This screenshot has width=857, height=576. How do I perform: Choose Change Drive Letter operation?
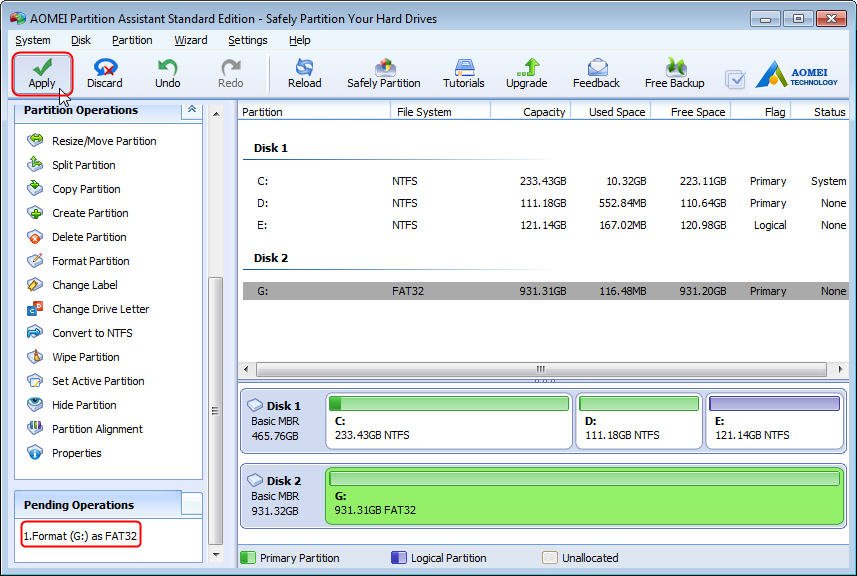click(88, 309)
